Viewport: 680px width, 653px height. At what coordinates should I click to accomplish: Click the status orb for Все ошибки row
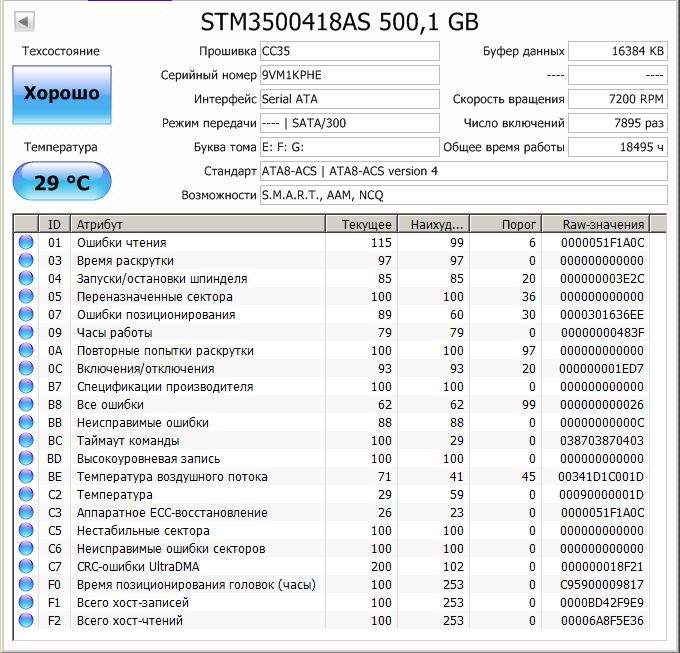pos(26,405)
